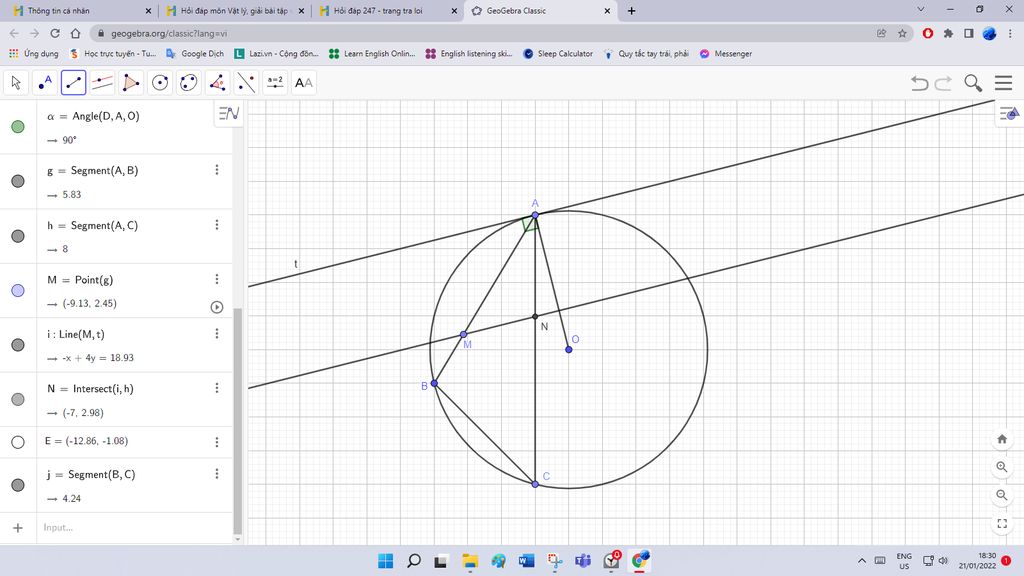Select the Circle with Center tool
Image resolution: width=1024 pixels, height=576 pixels.
[160, 83]
